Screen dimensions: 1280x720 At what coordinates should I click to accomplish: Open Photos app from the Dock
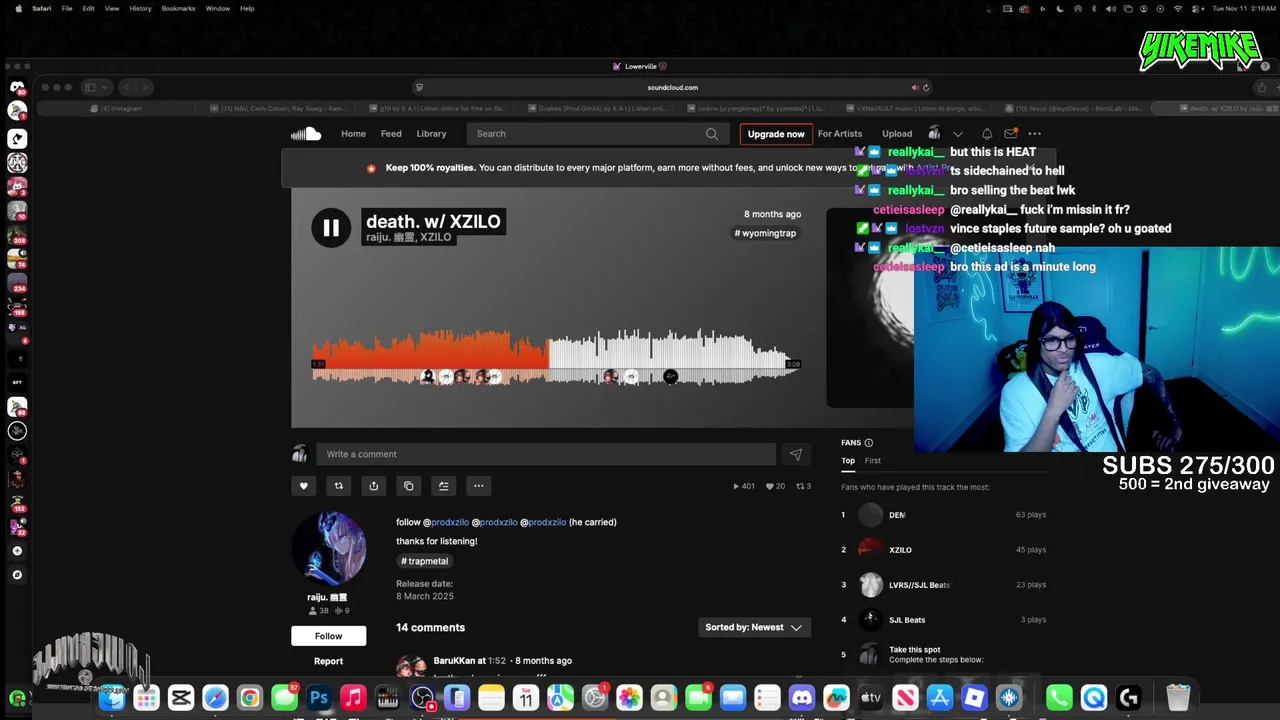(629, 698)
